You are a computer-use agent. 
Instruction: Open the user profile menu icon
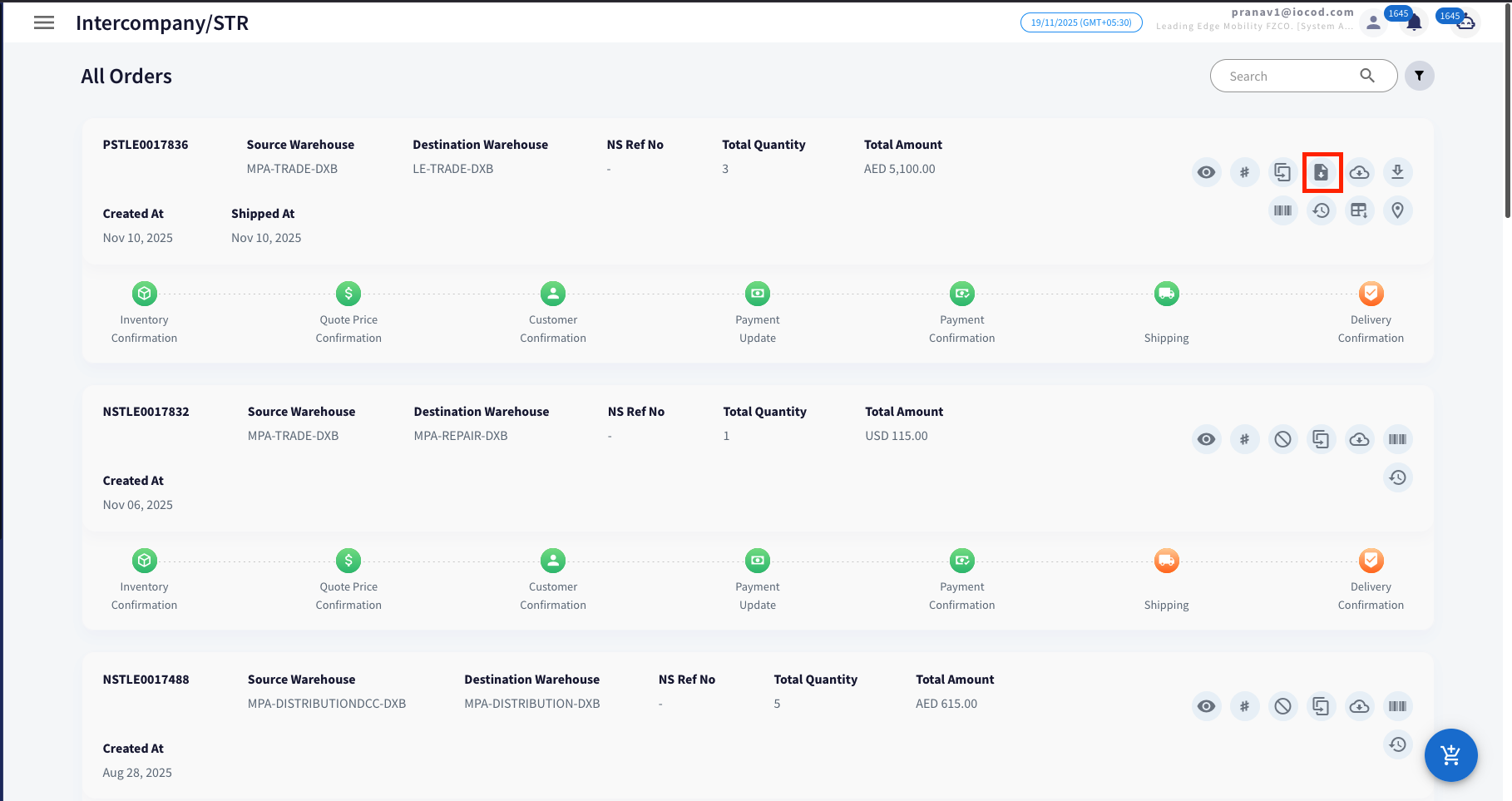1374,22
